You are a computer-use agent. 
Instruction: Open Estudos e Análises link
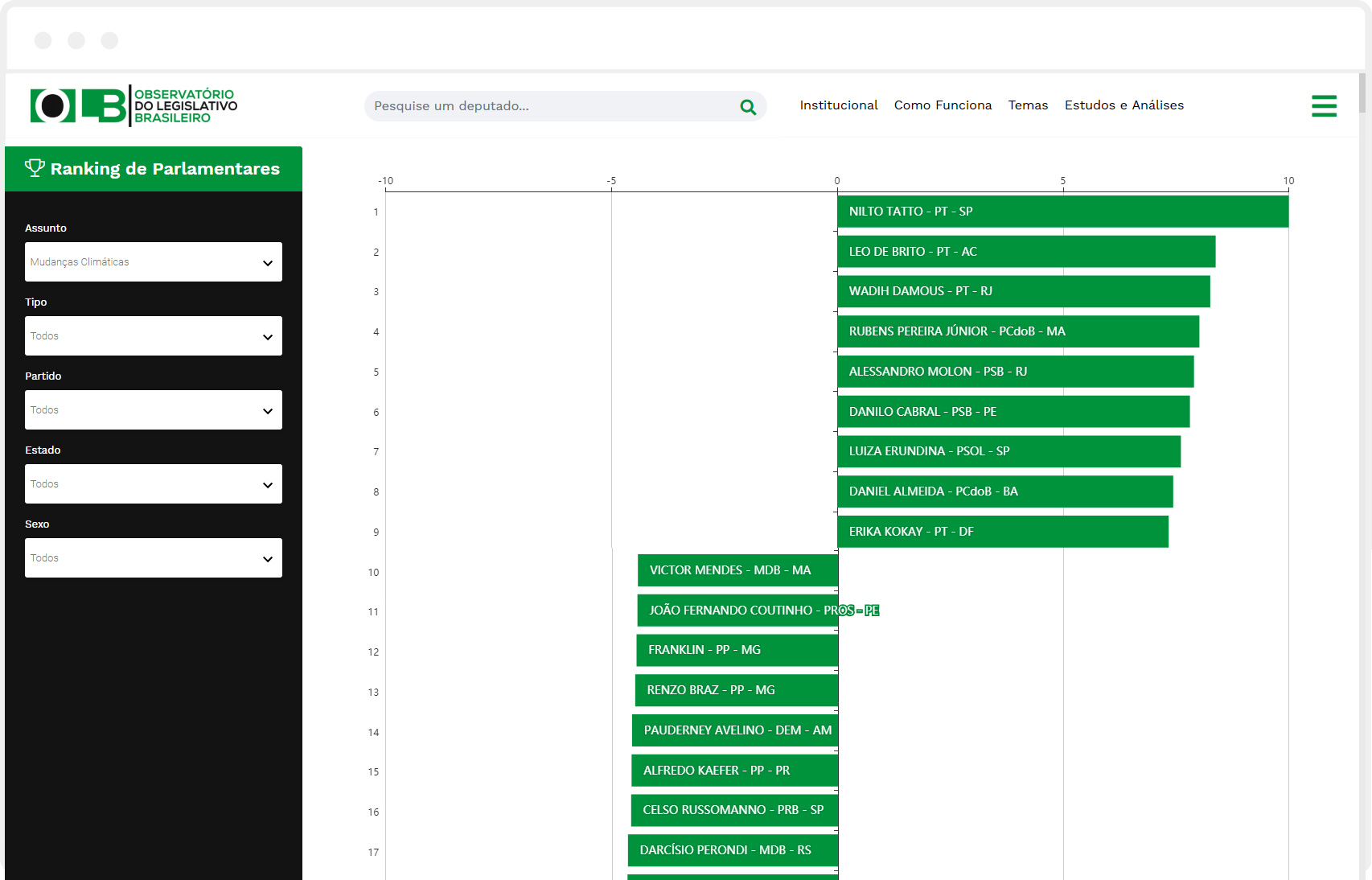[1123, 105]
